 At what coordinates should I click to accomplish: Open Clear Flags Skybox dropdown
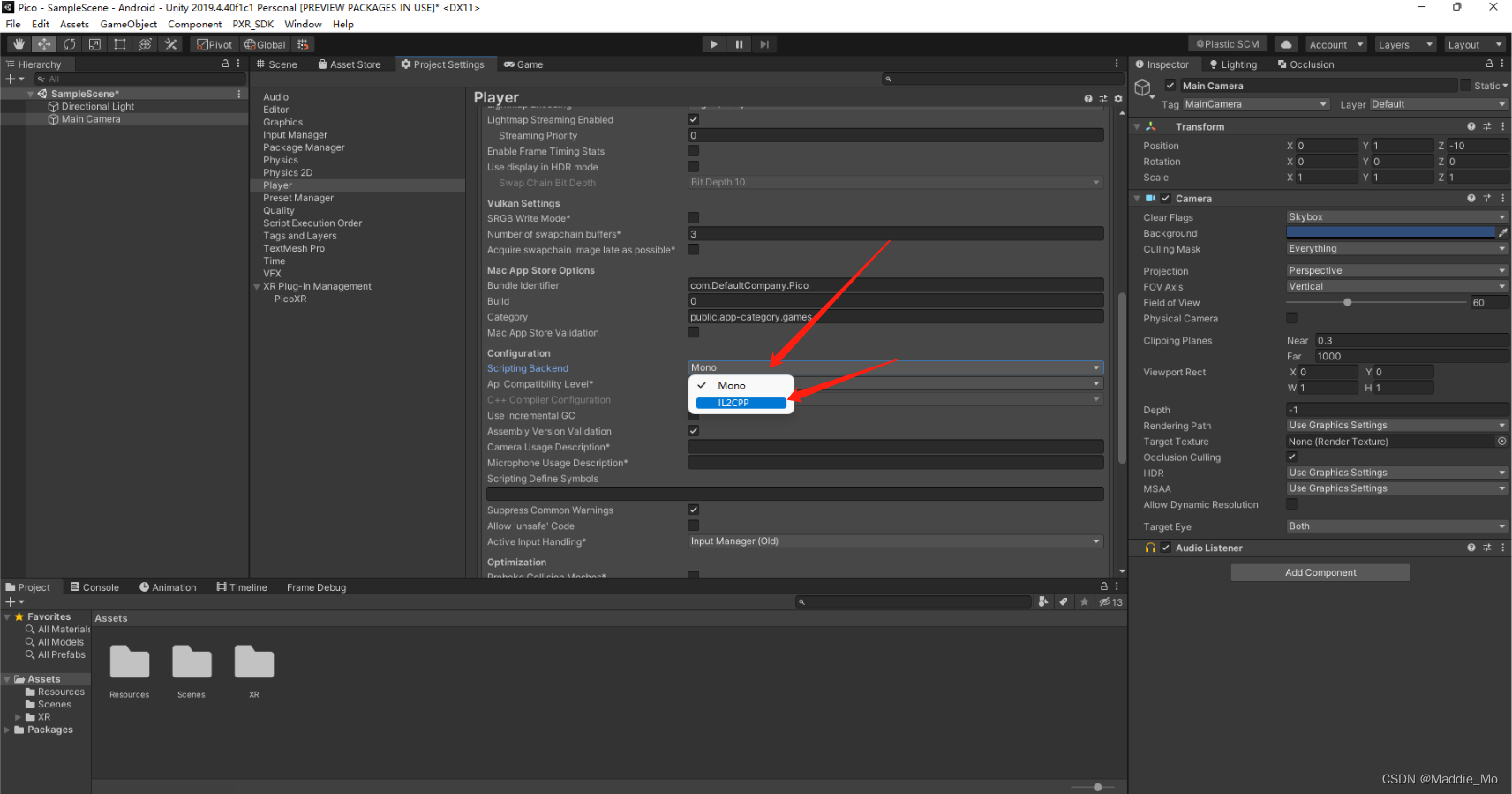(1397, 217)
